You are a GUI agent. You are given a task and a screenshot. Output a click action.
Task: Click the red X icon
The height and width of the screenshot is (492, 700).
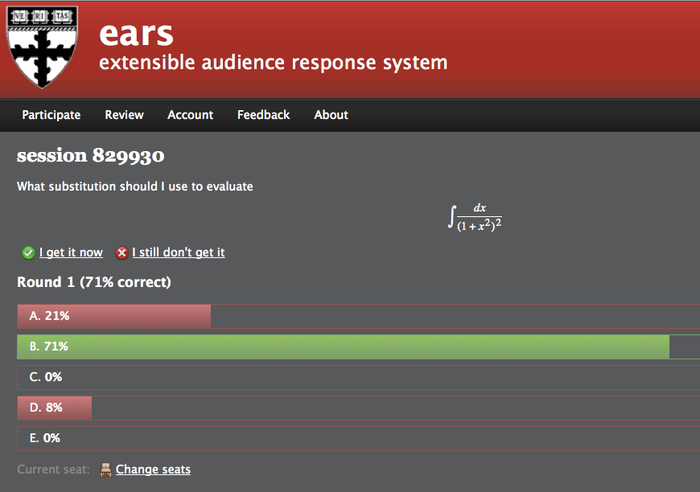[122, 253]
